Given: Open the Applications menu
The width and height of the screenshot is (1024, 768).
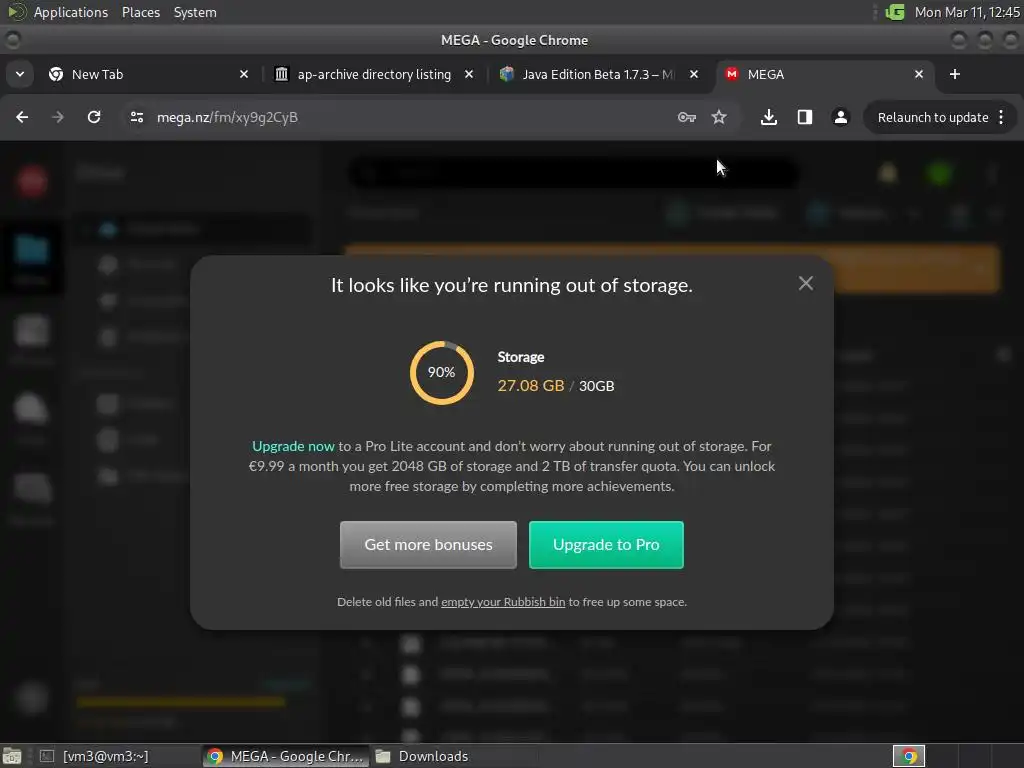Looking at the screenshot, I should [71, 12].
